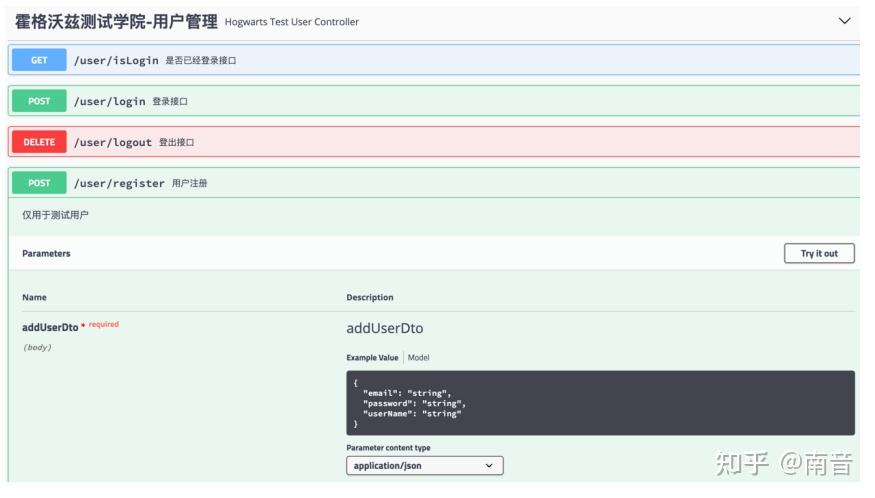This screenshot has height=498, width=875.
Task: Click the 霍格沃兹测试学院-用户管理 section title
Action: tap(116, 22)
